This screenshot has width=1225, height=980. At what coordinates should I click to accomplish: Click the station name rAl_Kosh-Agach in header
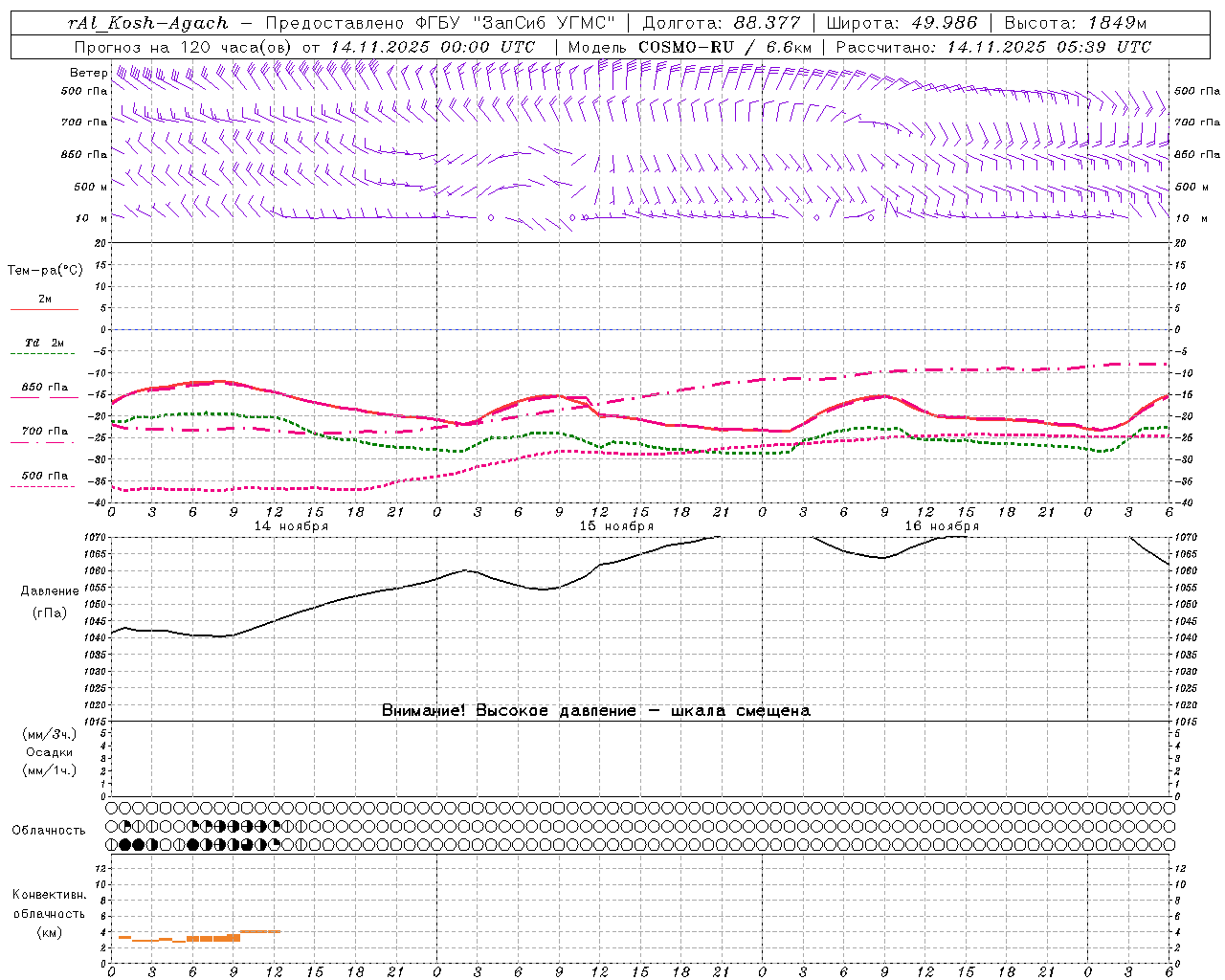click(x=148, y=23)
